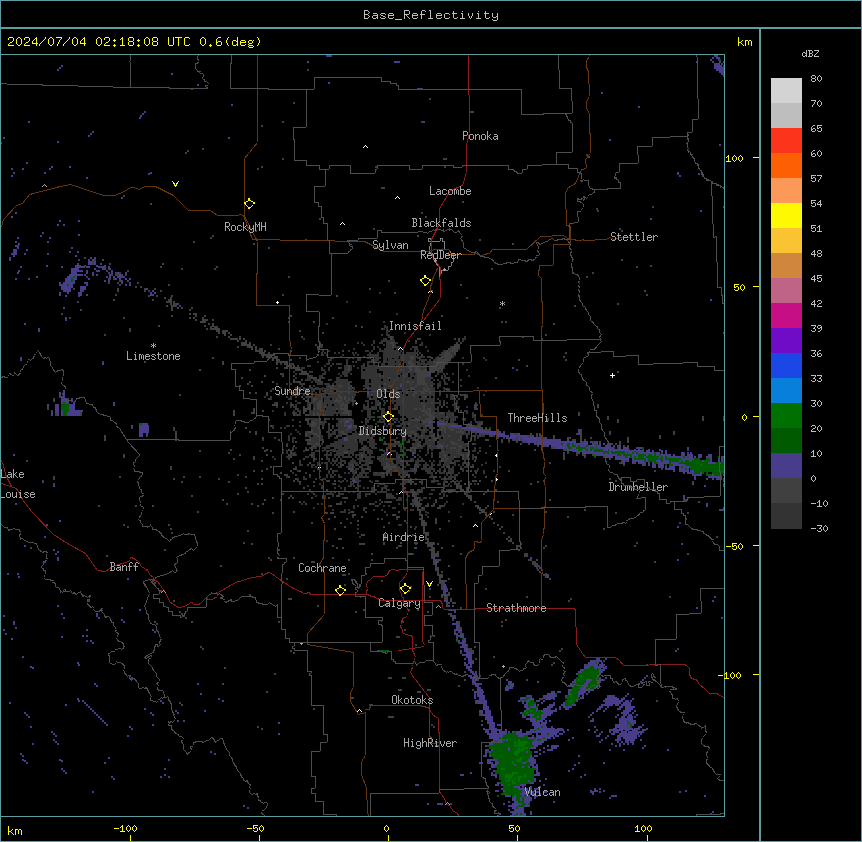Click the Banff label
The image size is (862, 842).
click(x=124, y=567)
